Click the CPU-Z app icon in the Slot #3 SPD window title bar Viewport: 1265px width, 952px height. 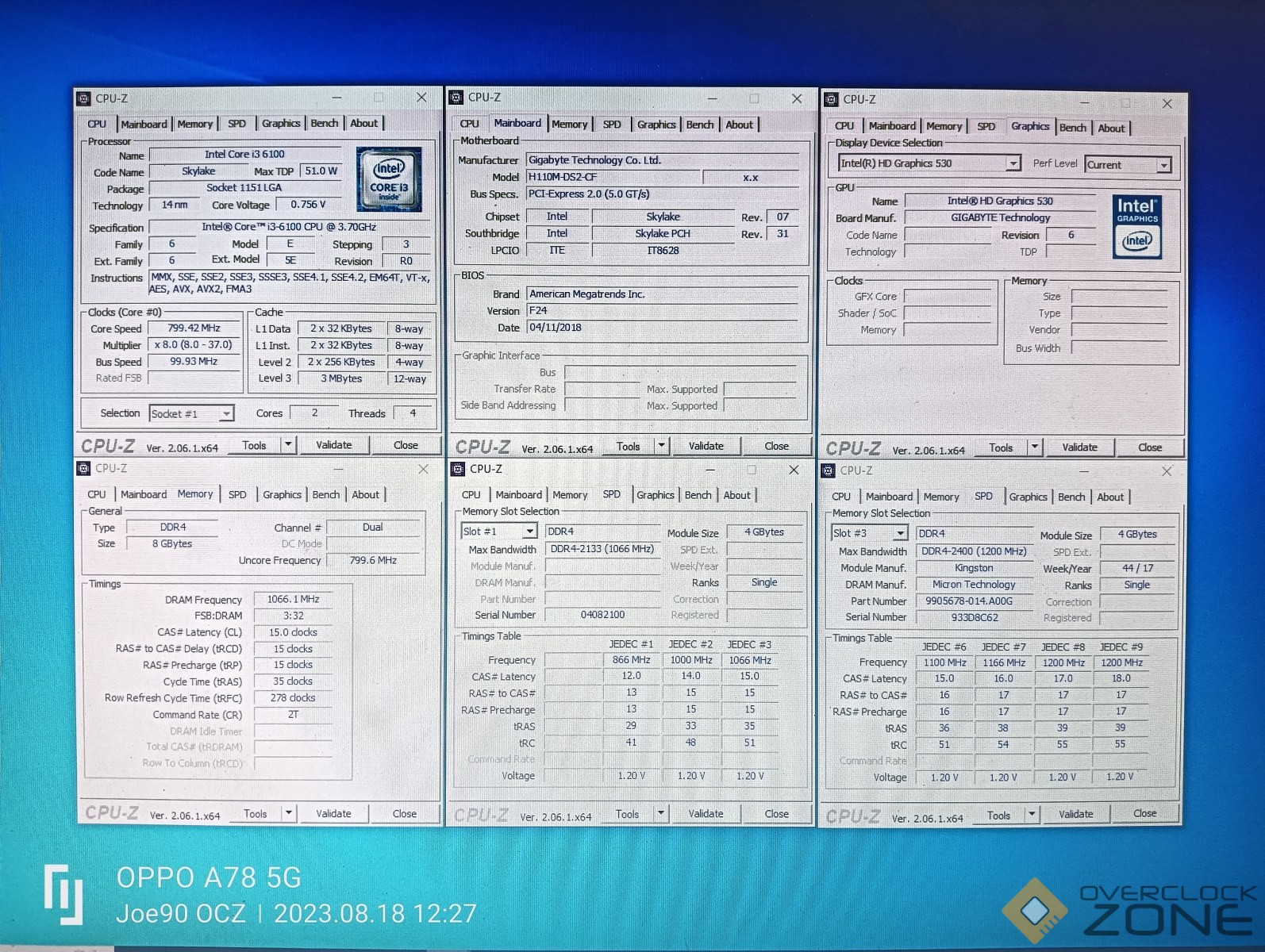[x=829, y=470]
